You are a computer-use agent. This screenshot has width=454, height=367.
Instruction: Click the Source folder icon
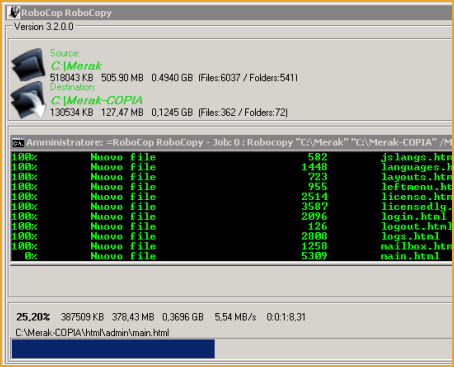click(x=28, y=65)
